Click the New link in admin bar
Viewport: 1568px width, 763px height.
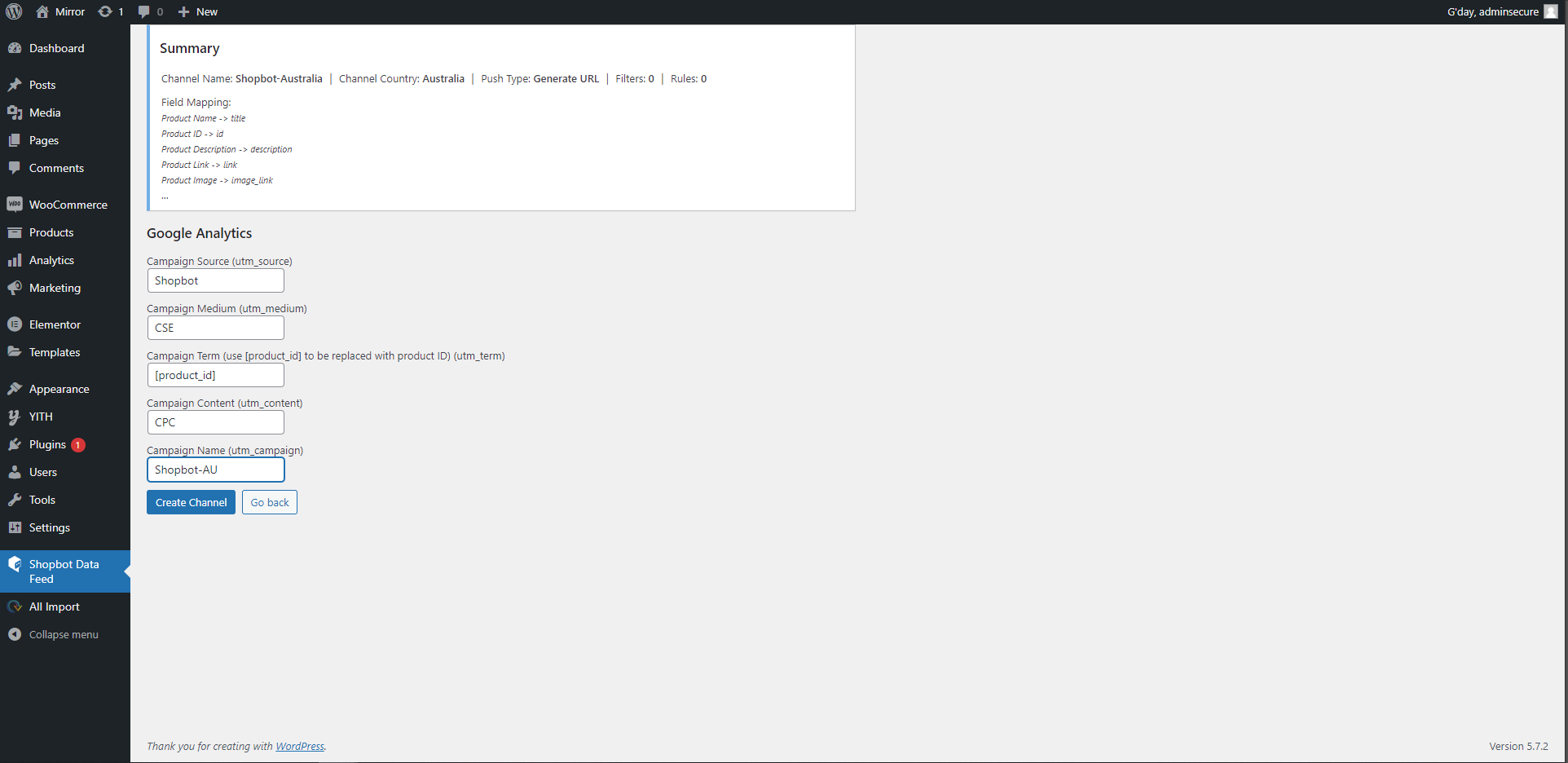[x=207, y=11]
